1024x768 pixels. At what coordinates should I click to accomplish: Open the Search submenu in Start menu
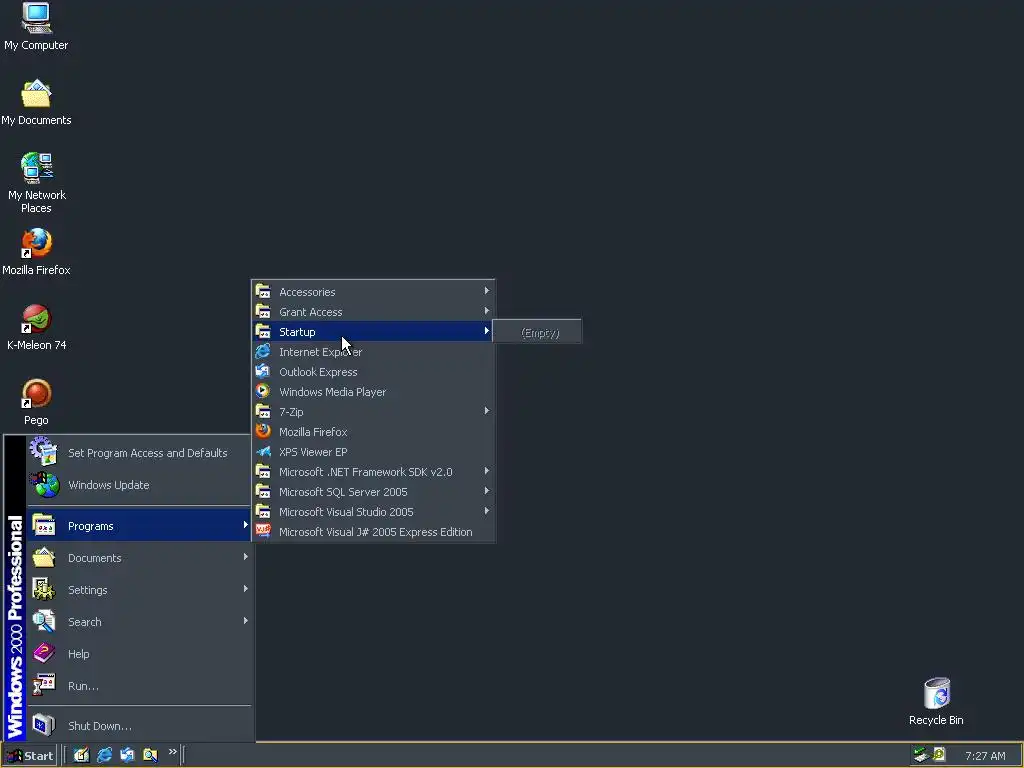coord(138,622)
